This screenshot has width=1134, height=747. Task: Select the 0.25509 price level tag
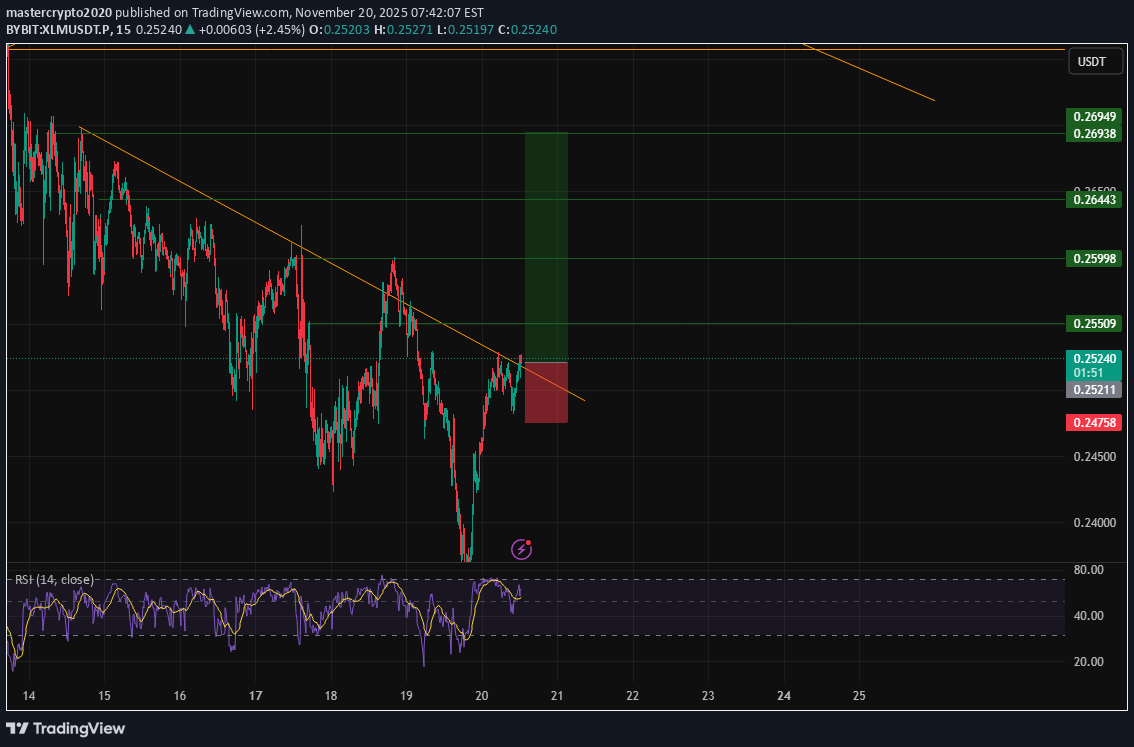1093,323
